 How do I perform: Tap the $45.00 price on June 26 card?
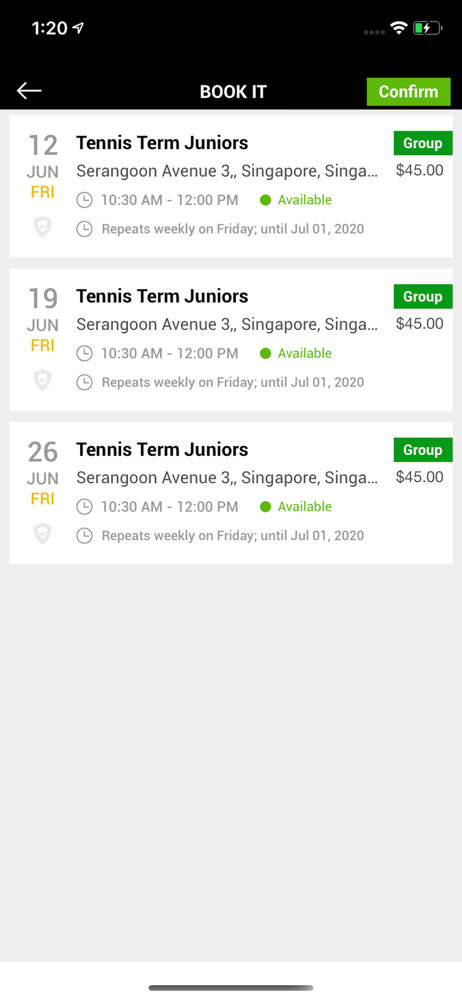point(419,476)
